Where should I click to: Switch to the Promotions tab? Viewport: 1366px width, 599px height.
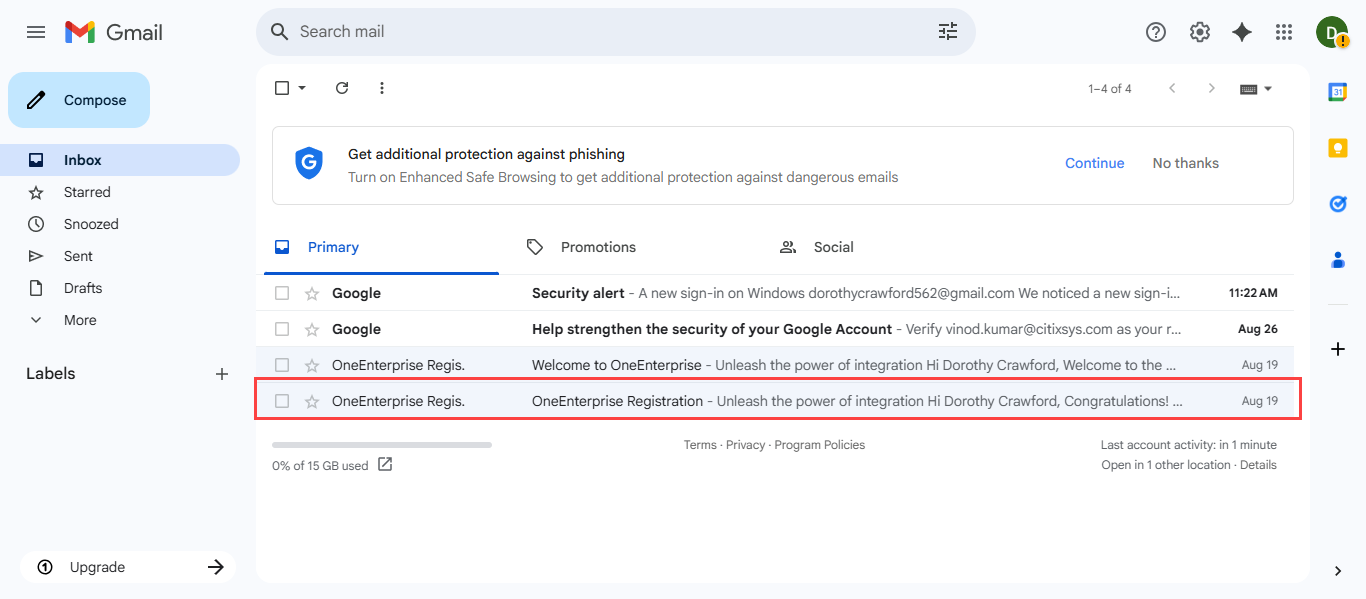click(x=597, y=247)
